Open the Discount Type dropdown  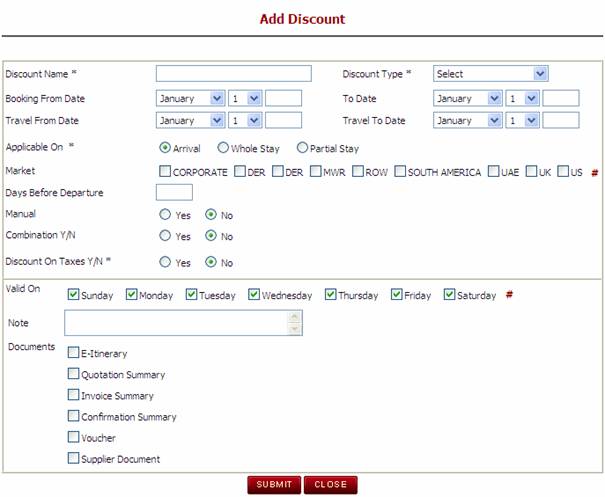coord(490,73)
